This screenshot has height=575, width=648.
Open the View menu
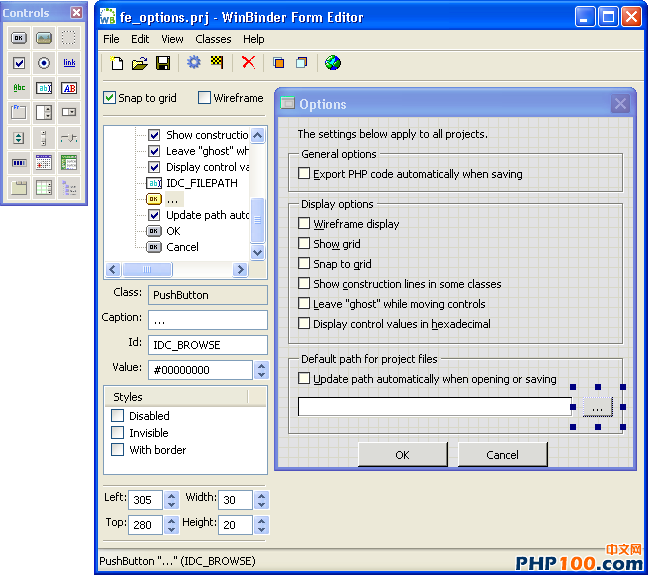(172, 39)
